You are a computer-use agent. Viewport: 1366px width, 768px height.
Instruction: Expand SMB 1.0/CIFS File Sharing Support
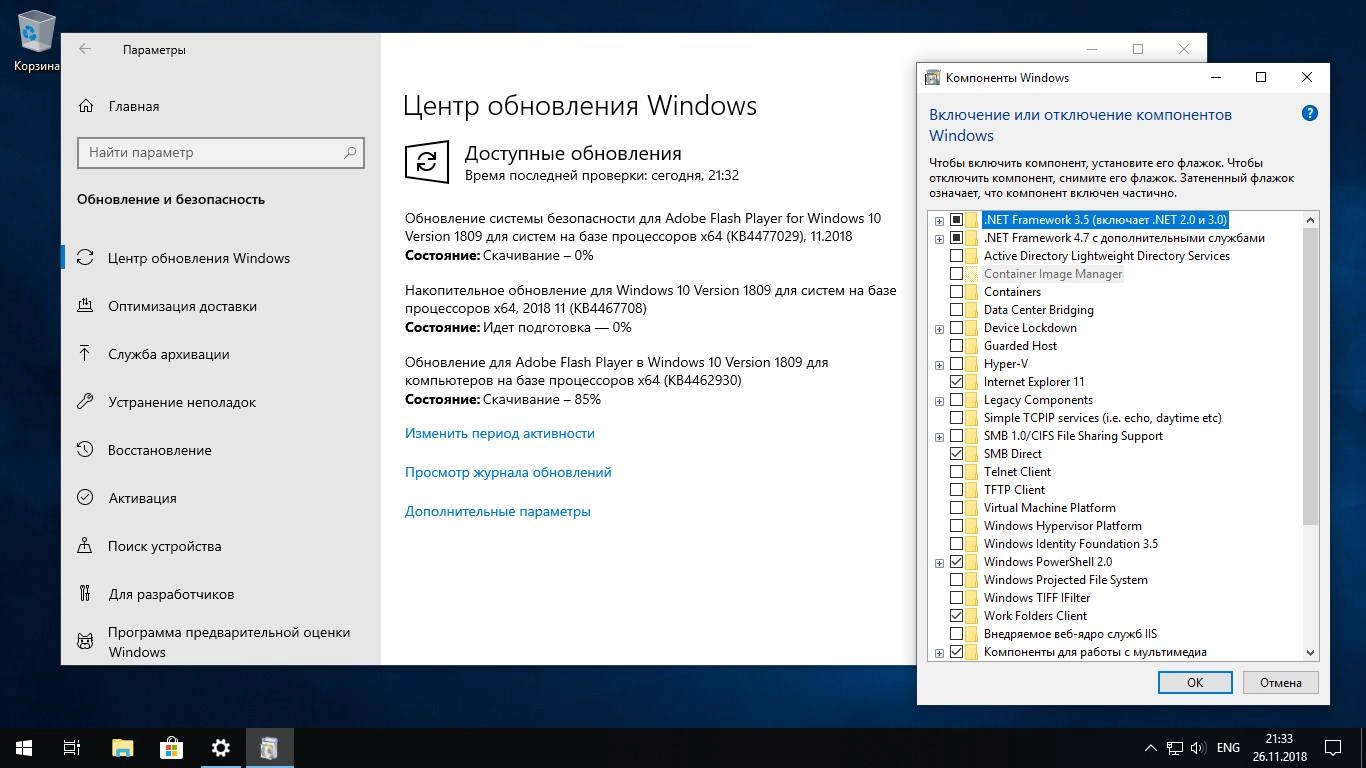(939, 436)
